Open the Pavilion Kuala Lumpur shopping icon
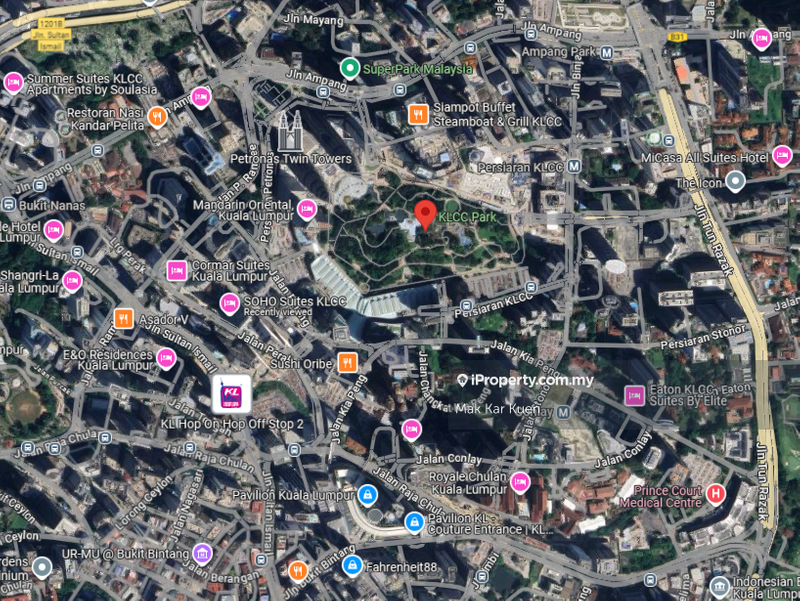Screen dimensions: 800x601 (367, 494)
